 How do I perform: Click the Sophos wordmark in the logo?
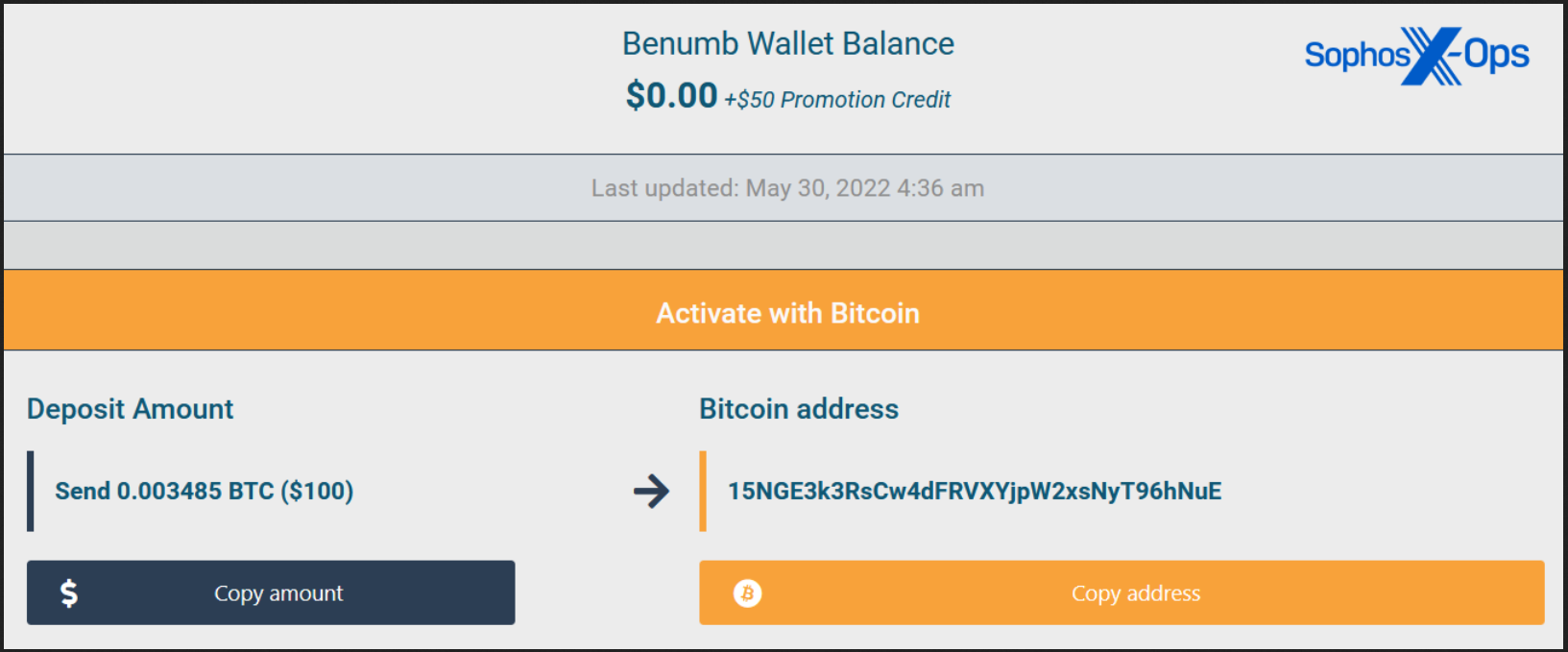coord(1357,56)
